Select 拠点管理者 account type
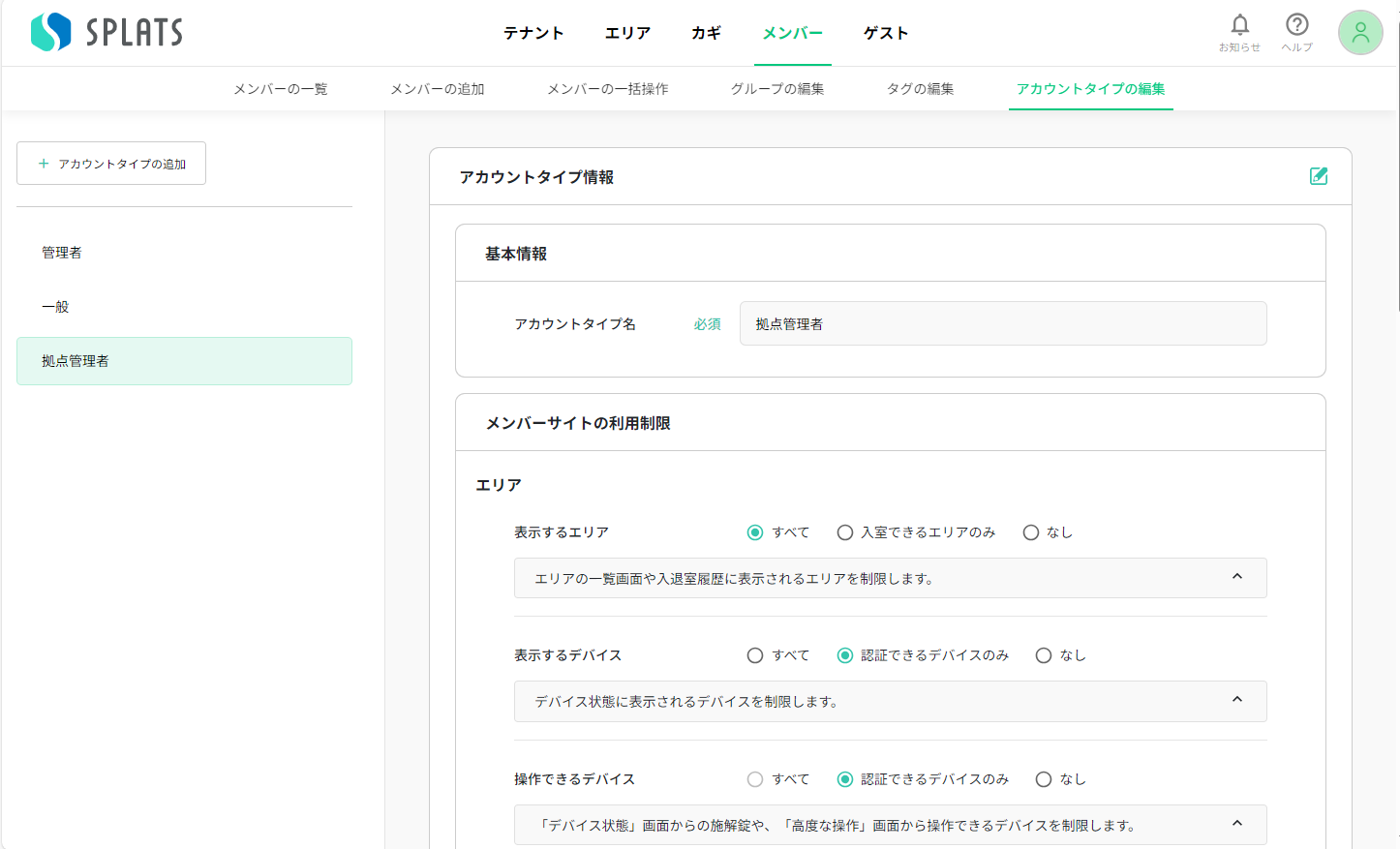This screenshot has height=849, width=1400. point(184,361)
